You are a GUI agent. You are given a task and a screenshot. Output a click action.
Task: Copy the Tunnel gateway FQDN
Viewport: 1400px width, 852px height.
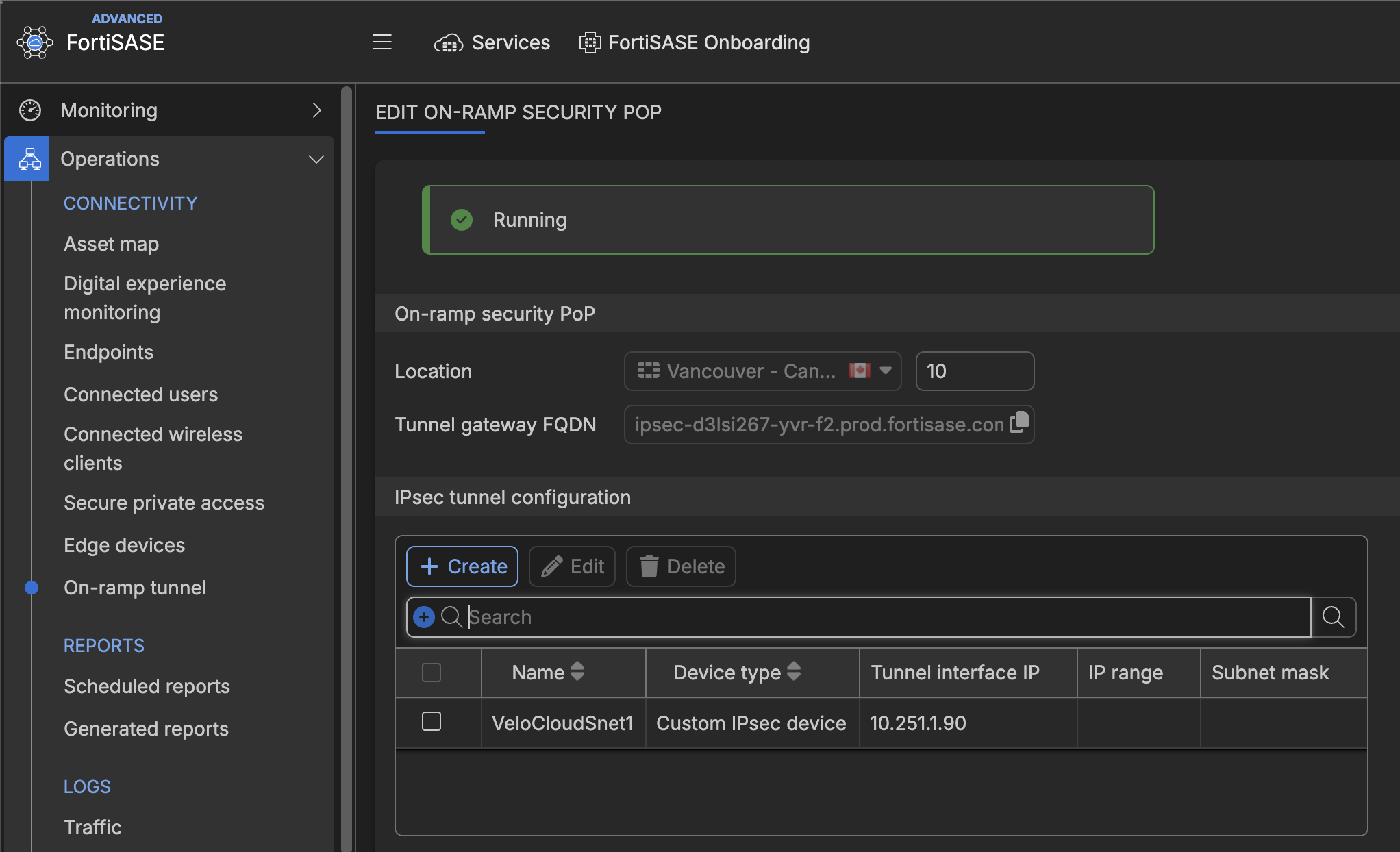pos(1018,423)
